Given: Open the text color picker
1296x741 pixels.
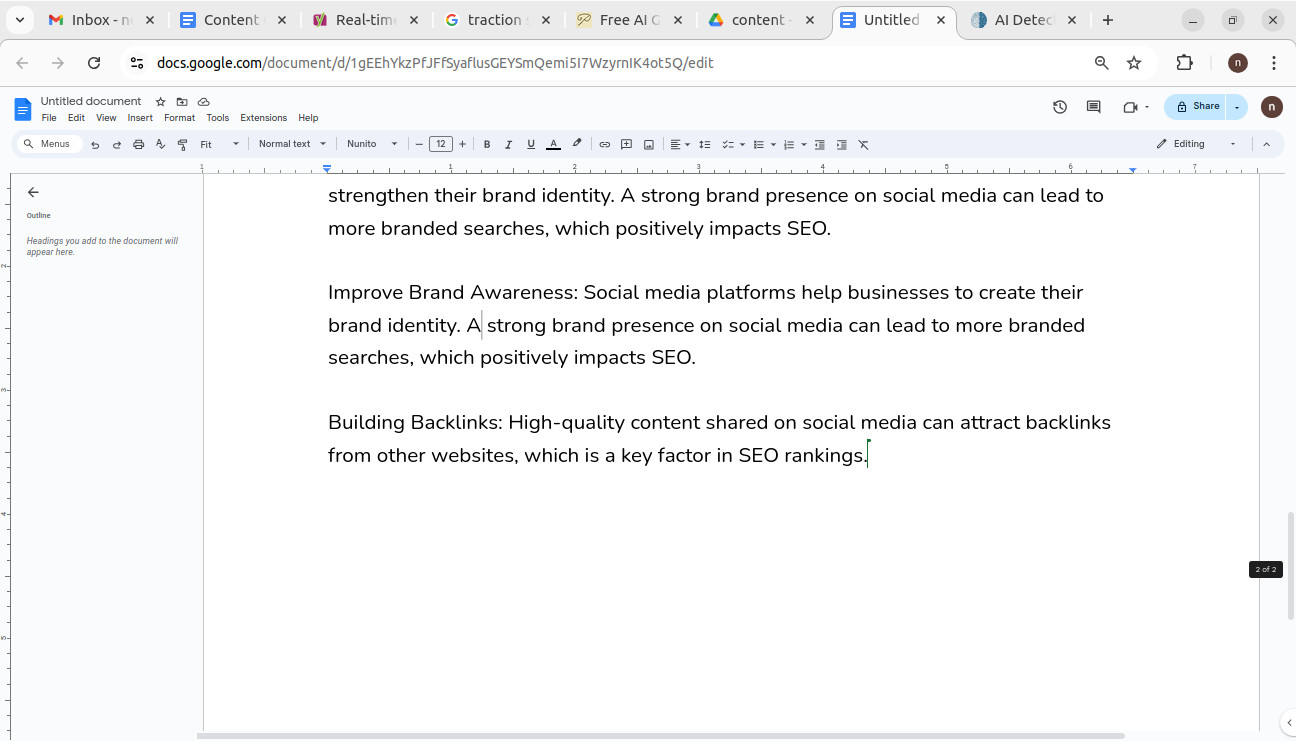Looking at the screenshot, I should pyautogui.click(x=553, y=145).
